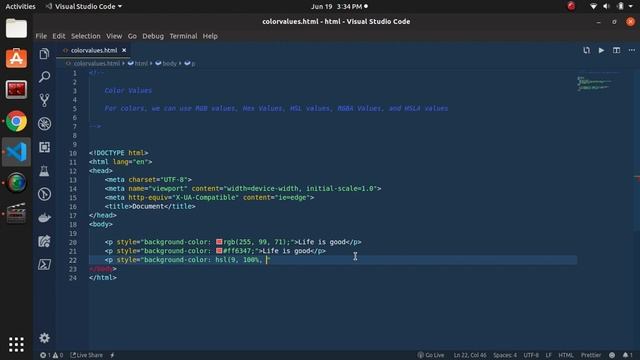640x360 pixels.
Task: Click the p breadcrumb segment
Action: pos(190,64)
